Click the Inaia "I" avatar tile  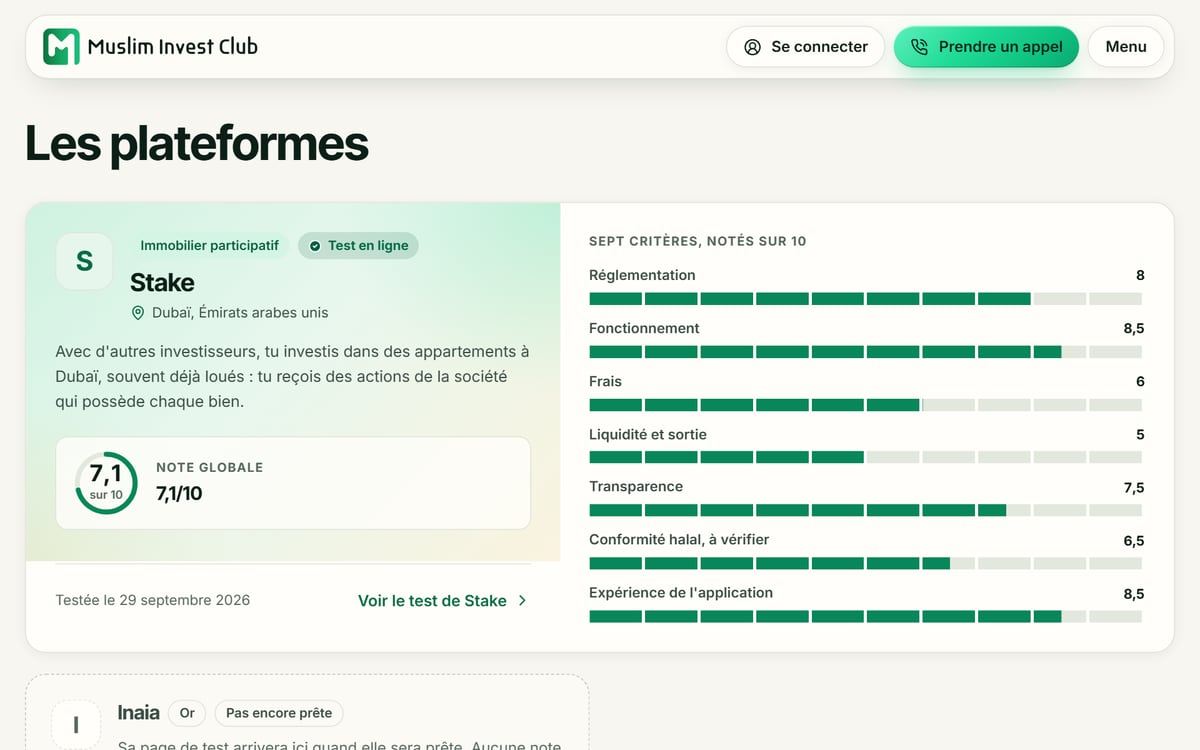(x=76, y=725)
